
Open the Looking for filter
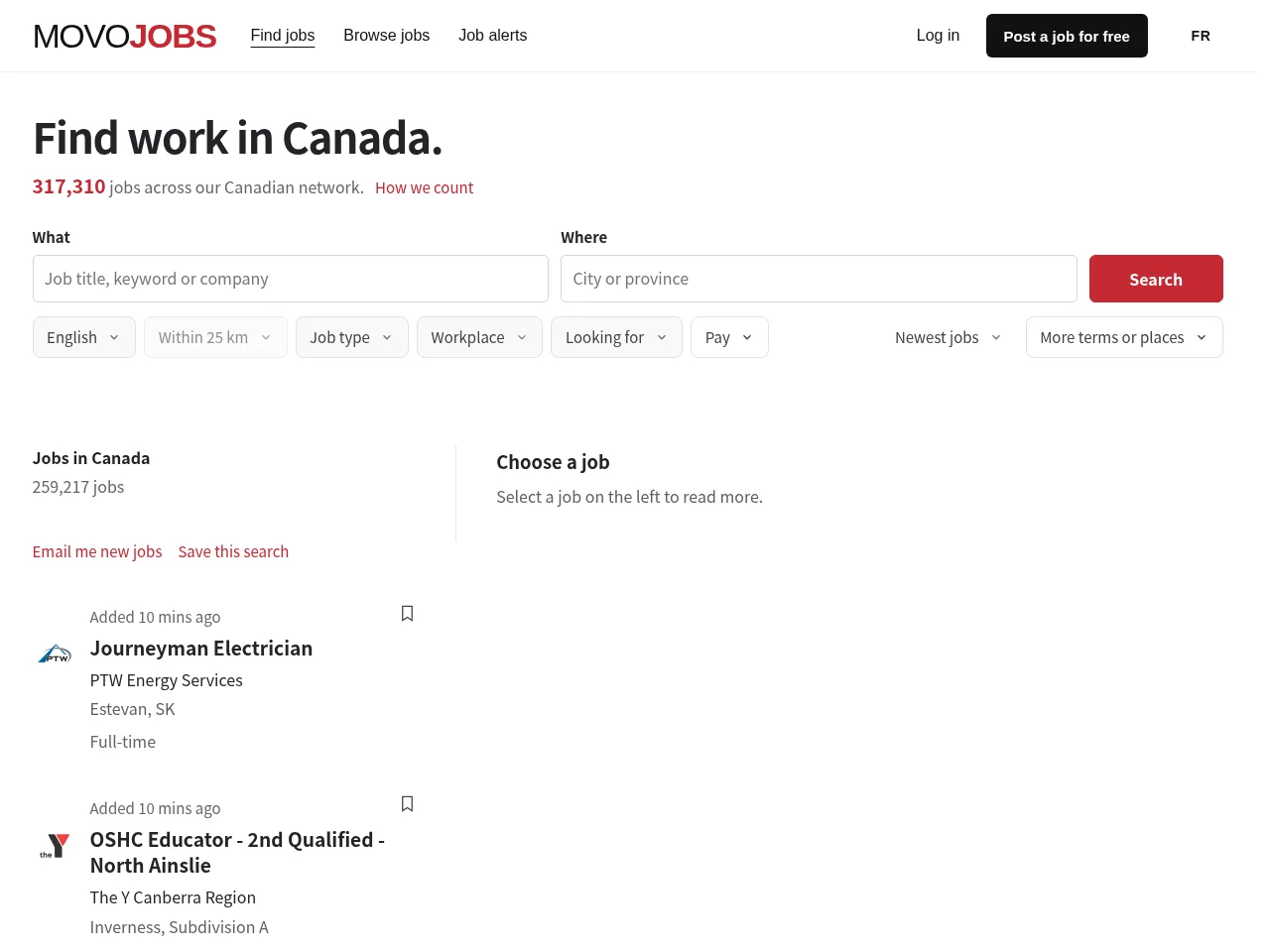pyautogui.click(x=616, y=337)
